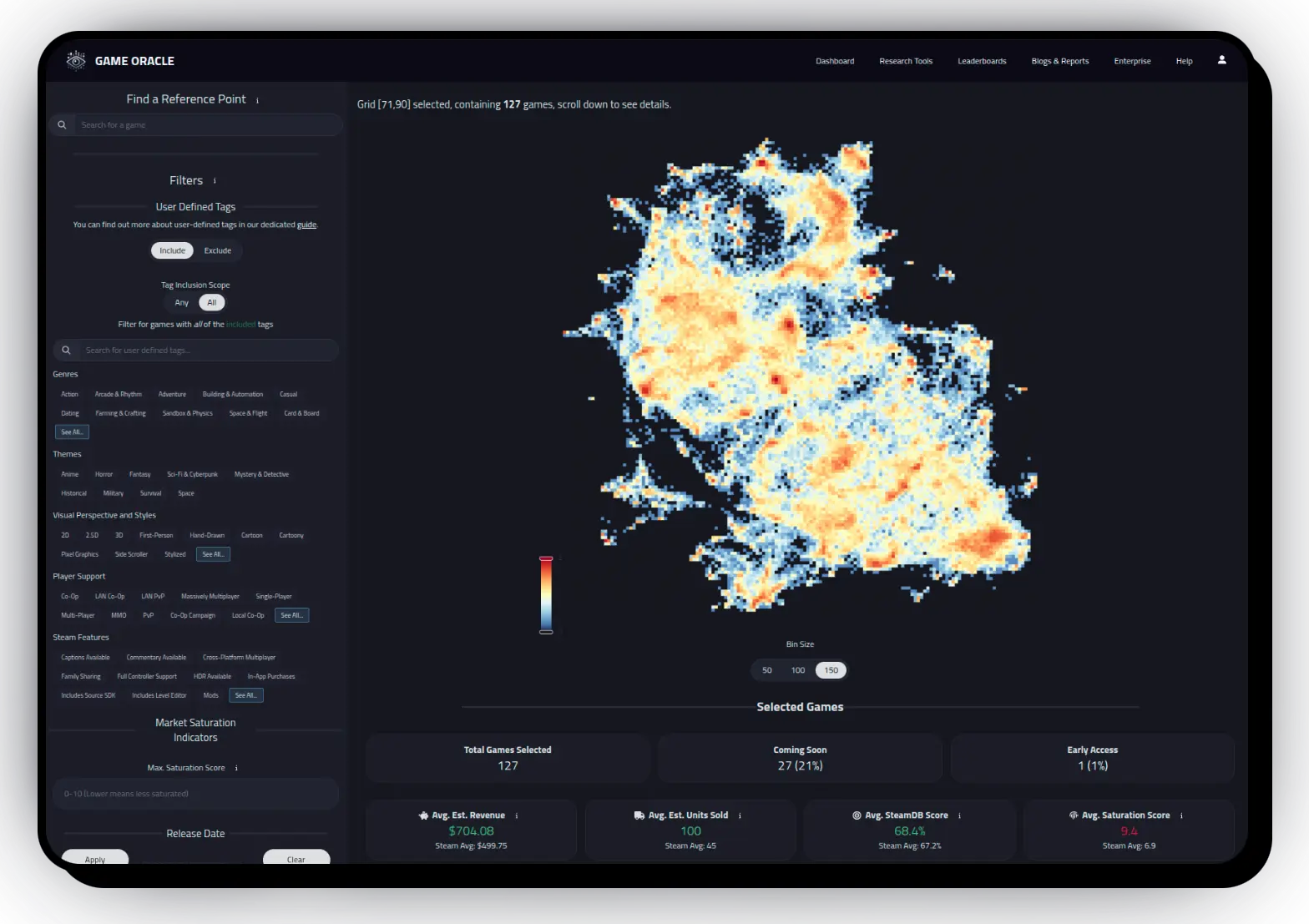Select the Hand-Drawn style tag

(207, 535)
